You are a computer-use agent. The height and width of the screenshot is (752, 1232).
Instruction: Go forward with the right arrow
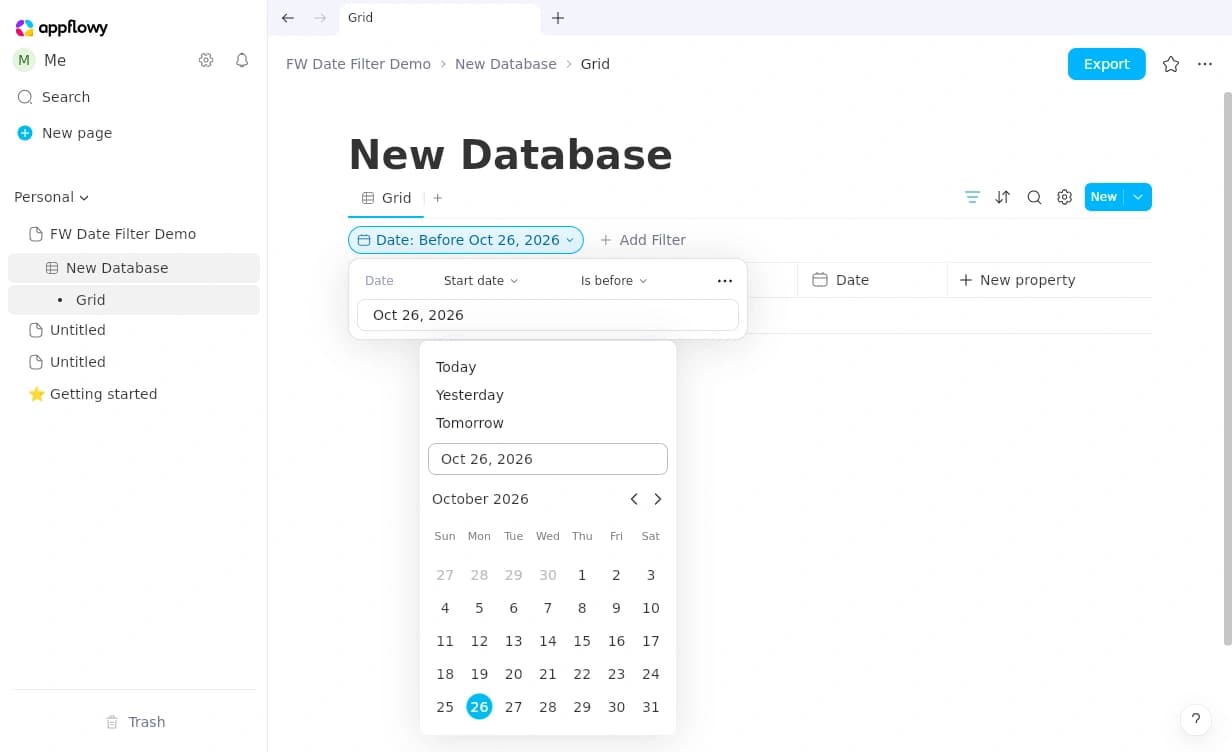pyautogui.click(x=320, y=18)
